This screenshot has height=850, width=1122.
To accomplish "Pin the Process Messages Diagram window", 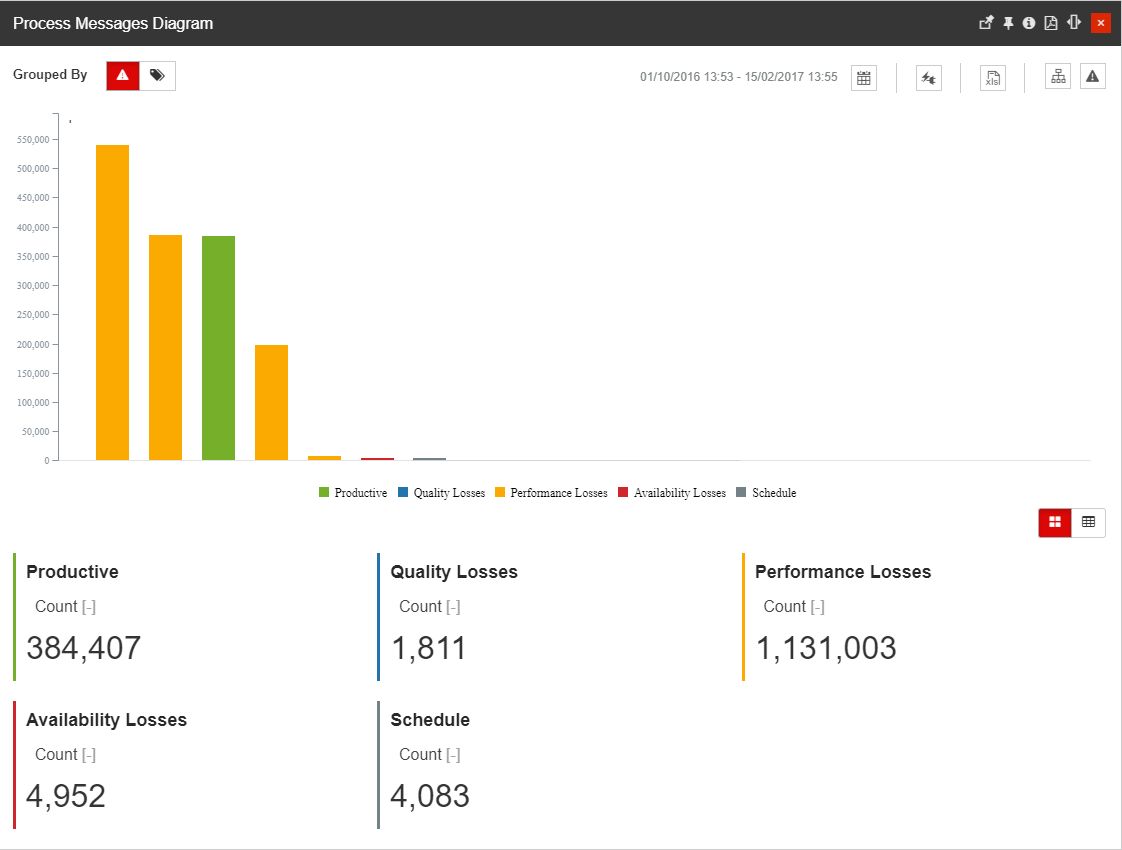I will [1008, 23].
